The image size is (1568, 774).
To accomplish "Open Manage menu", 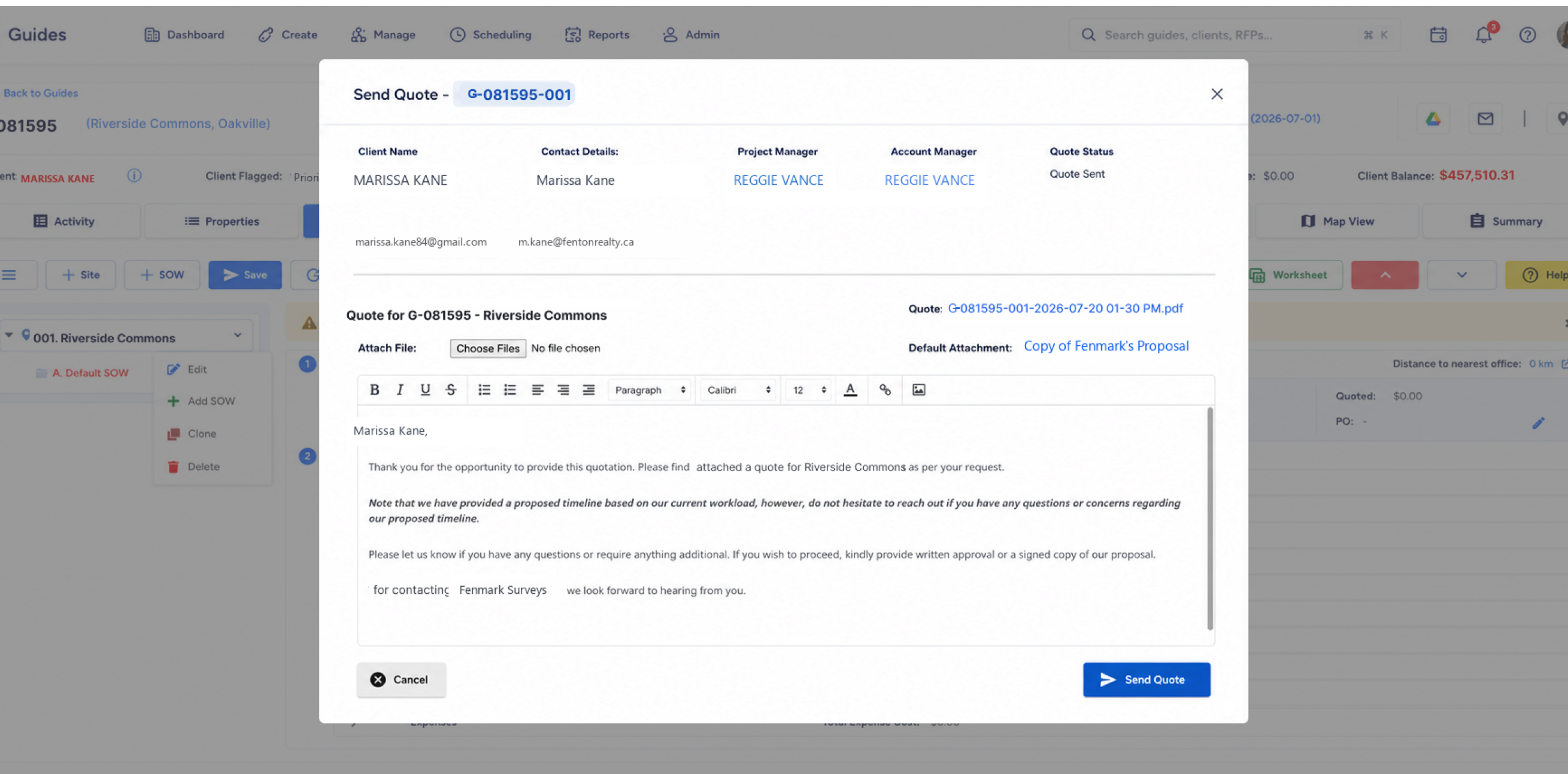I will tap(383, 35).
